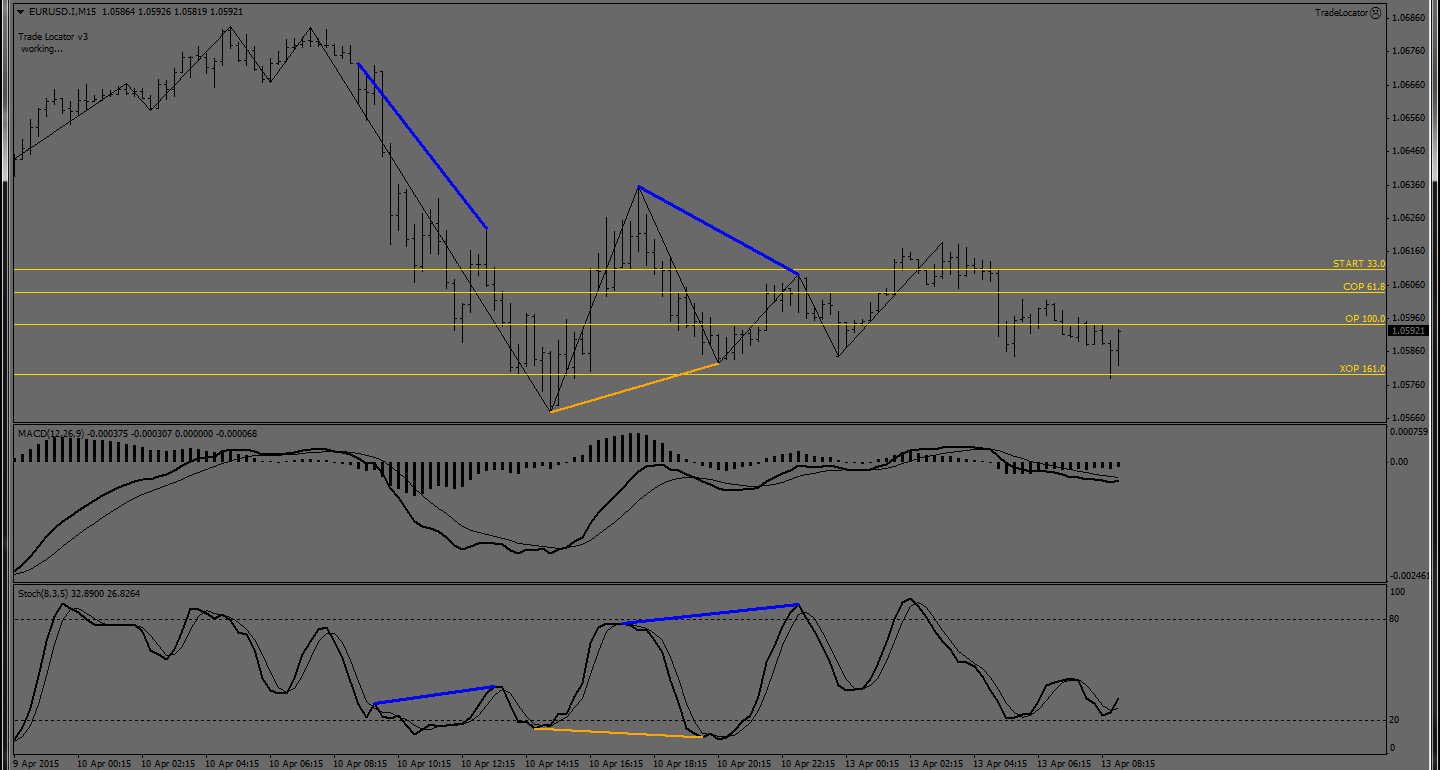The height and width of the screenshot is (770, 1440).
Task: Select the TradeLocator expert advisor label
Action: [1340, 12]
